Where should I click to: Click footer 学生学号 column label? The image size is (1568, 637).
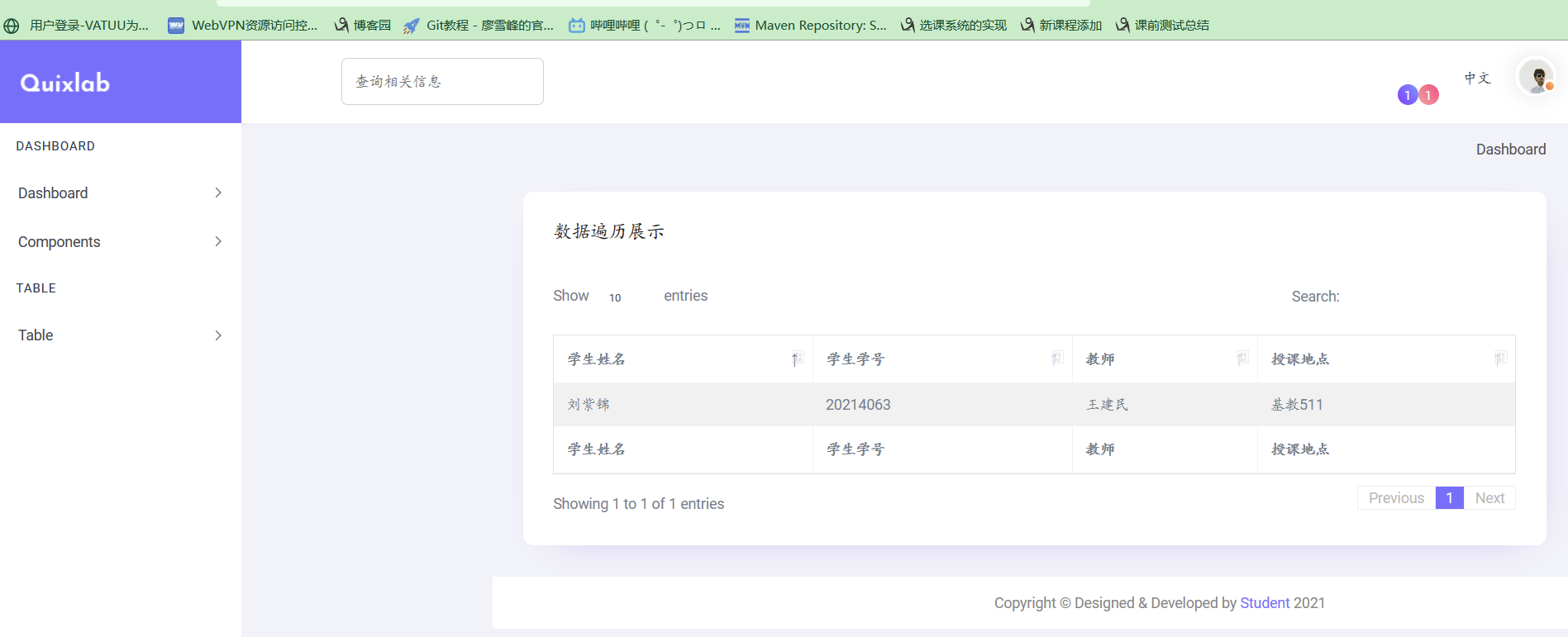click(855, 449)
